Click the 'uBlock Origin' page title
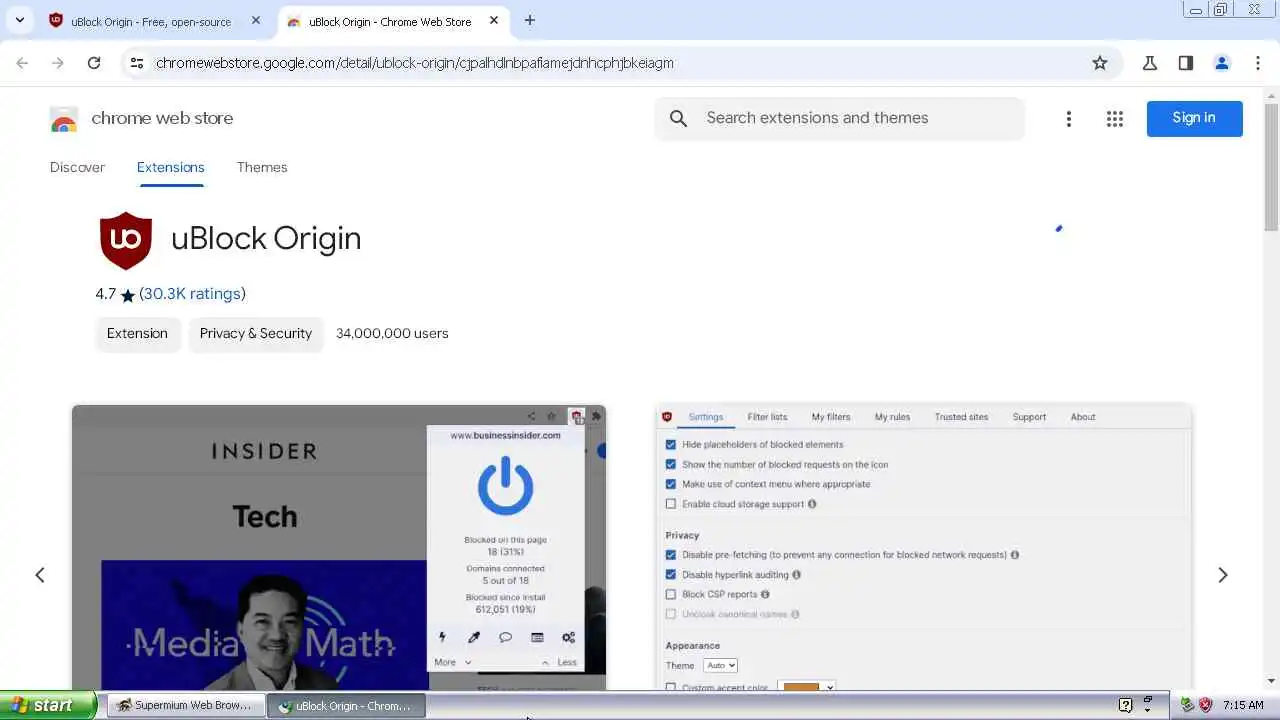1280x720 pixels. tap(266, 239)
